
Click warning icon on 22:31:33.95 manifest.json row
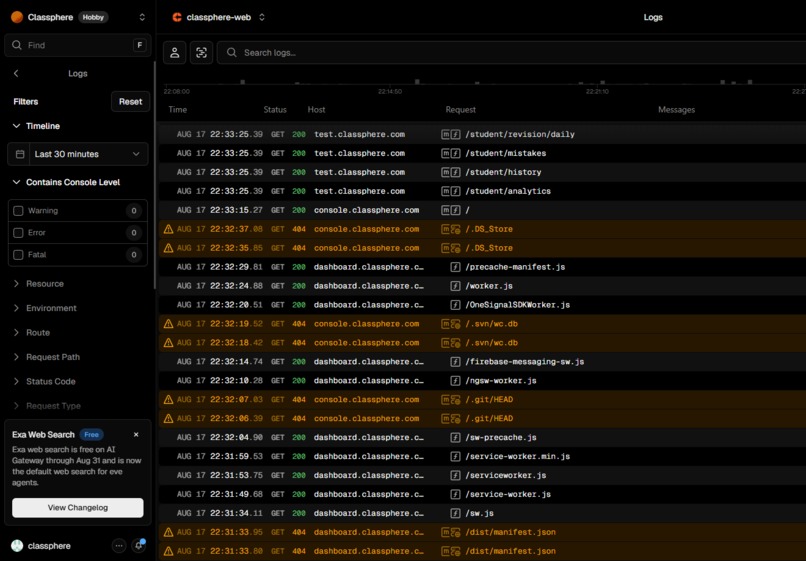point(168,532)
